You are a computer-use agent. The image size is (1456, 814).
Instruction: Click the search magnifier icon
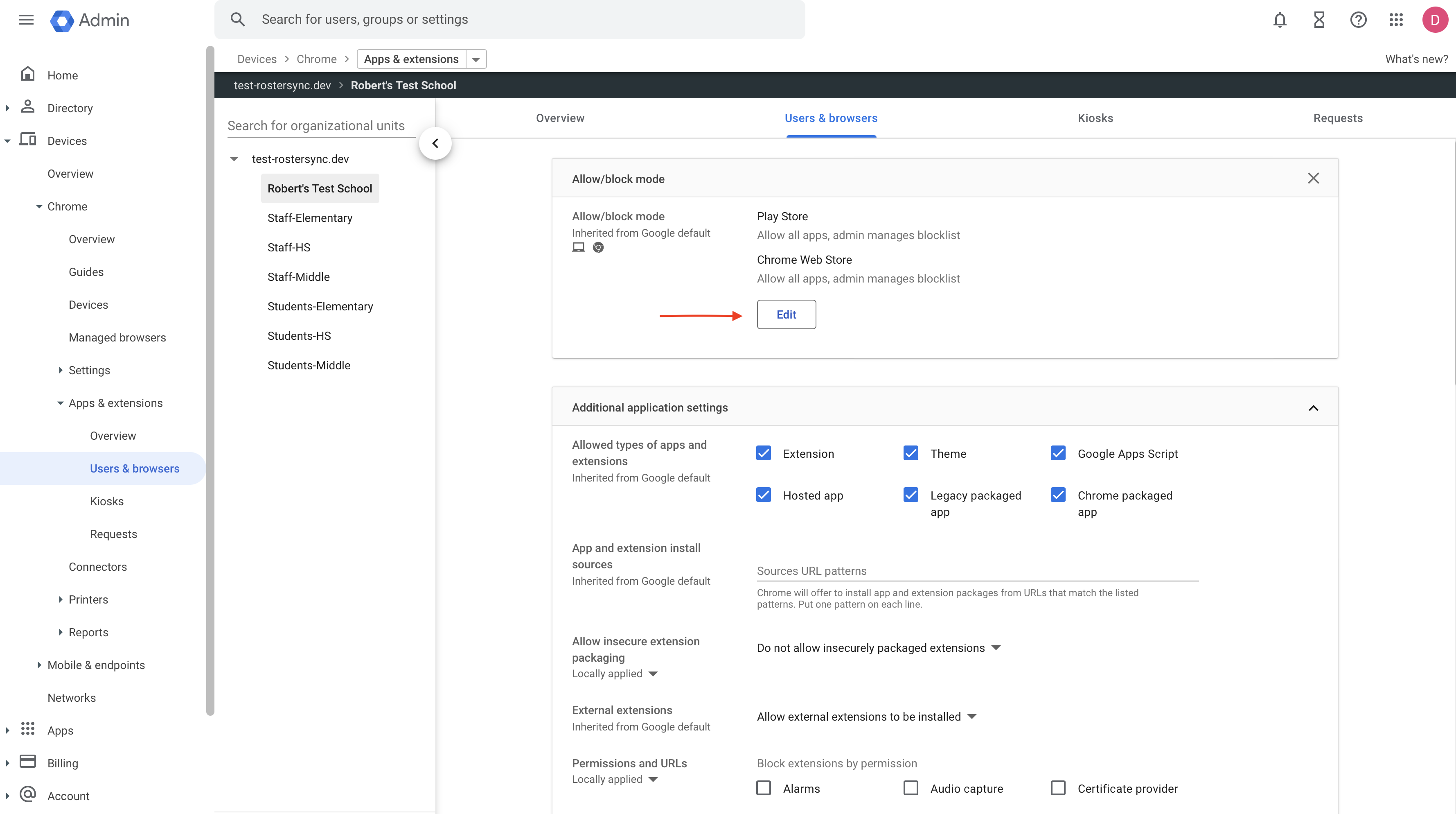click(x=238, y=19)
